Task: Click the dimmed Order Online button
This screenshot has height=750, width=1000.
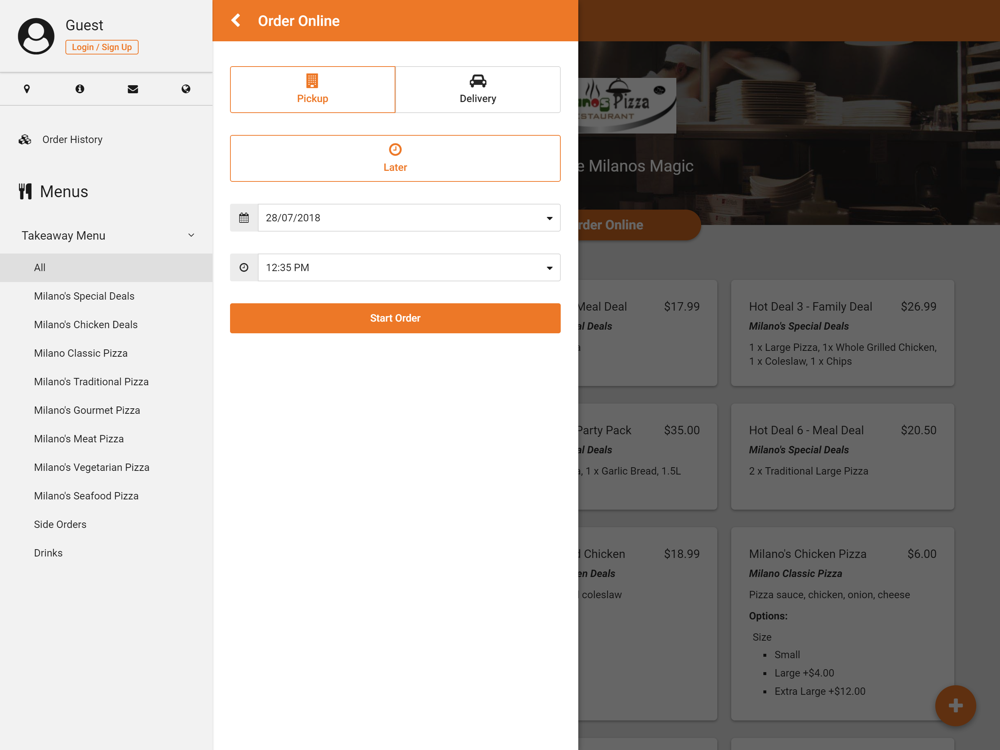Action: point(639,225)
